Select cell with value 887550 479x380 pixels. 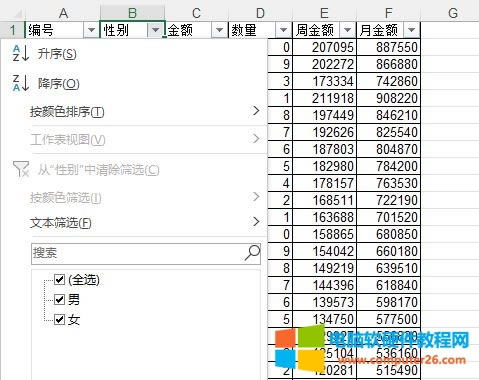tap(388, 47)
